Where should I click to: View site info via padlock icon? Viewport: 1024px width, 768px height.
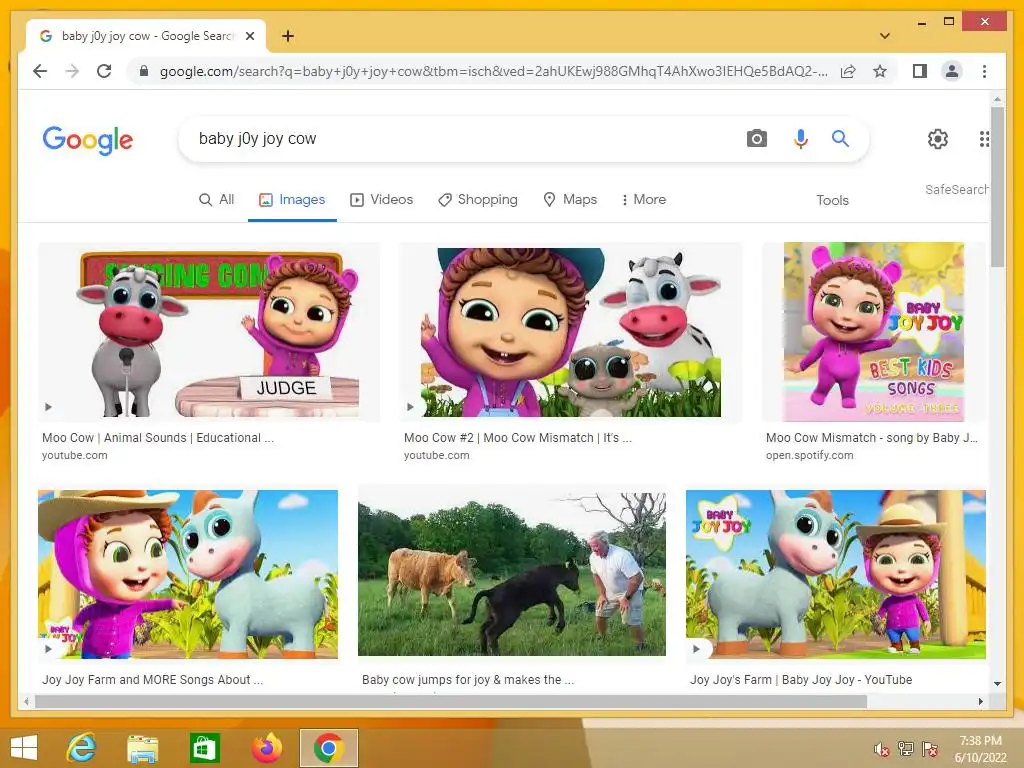[x=144, y=71]
